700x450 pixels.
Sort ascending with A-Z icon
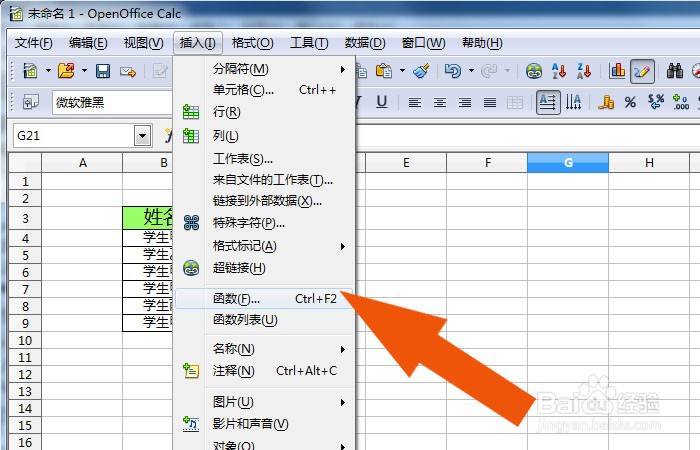point(558,71)
